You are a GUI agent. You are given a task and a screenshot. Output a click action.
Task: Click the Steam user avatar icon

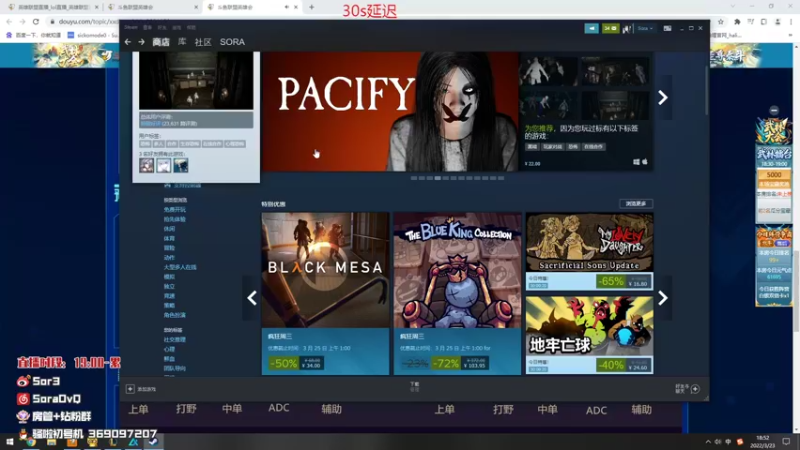627,29
